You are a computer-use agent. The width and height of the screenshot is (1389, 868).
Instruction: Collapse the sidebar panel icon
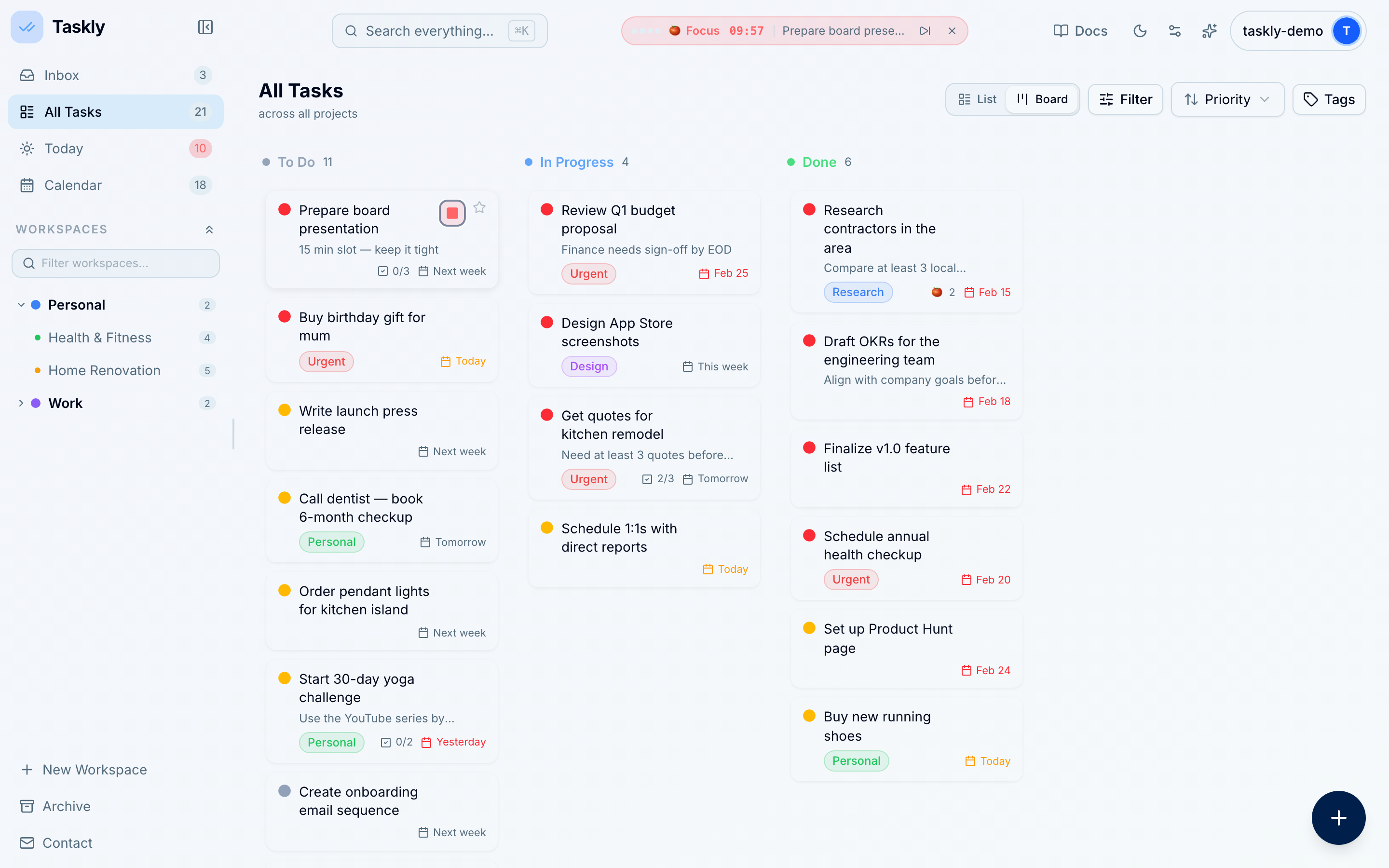coord(205,27)
